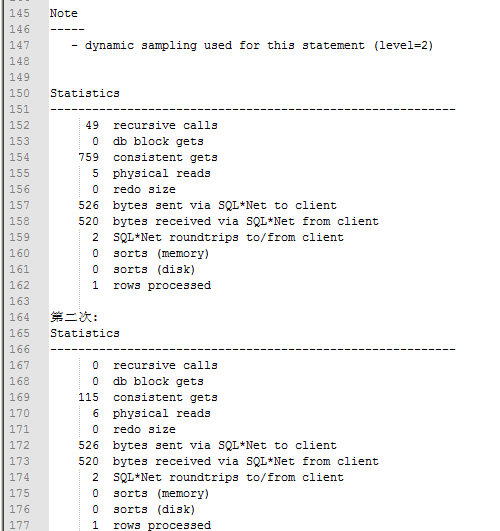This screenshot has width=500, height=531.
Task: Click the dynamic sampling note line
Action: coord(252,45)
